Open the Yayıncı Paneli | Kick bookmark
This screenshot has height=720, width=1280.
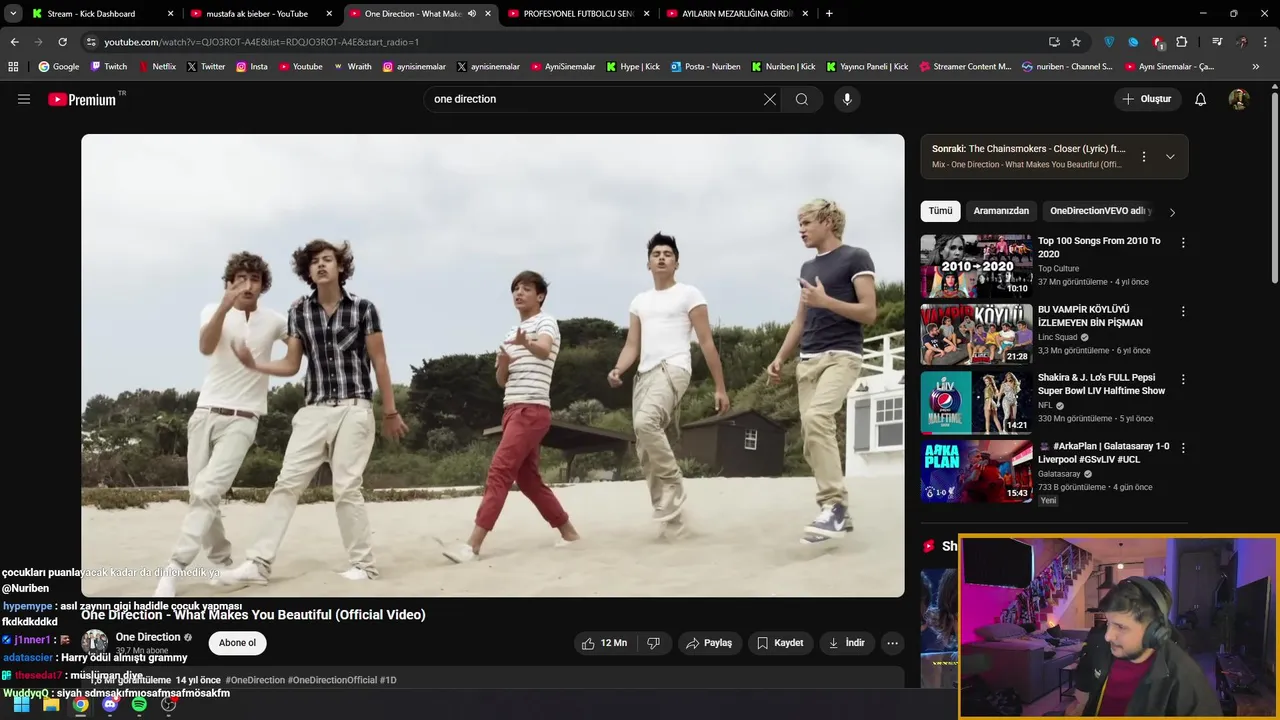click(x=867, y=67)
